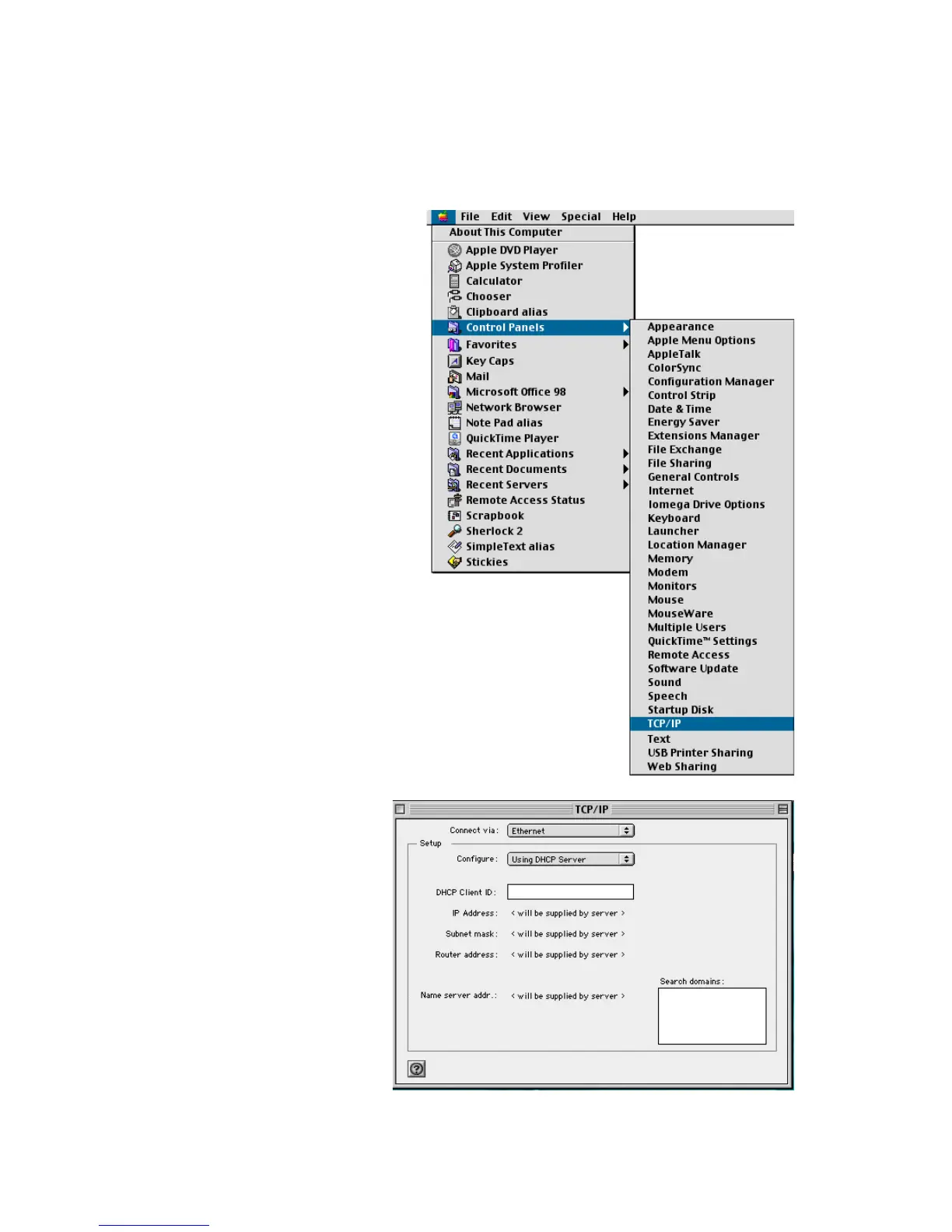Click the Mail icon

pyautogui.click(x=455, y=376)
